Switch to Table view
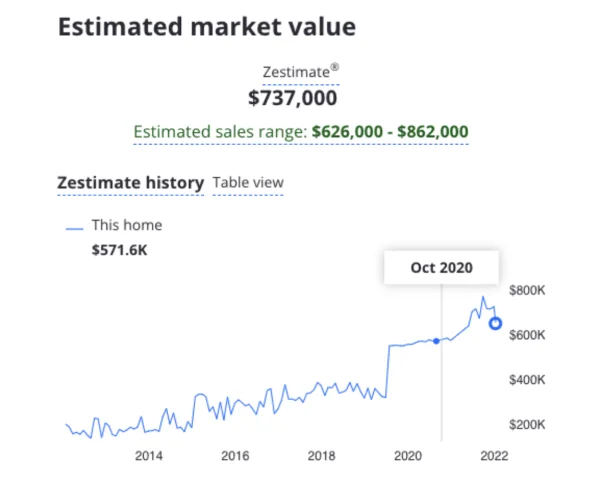Screen dimensions: 600x499 pos(248,183)
